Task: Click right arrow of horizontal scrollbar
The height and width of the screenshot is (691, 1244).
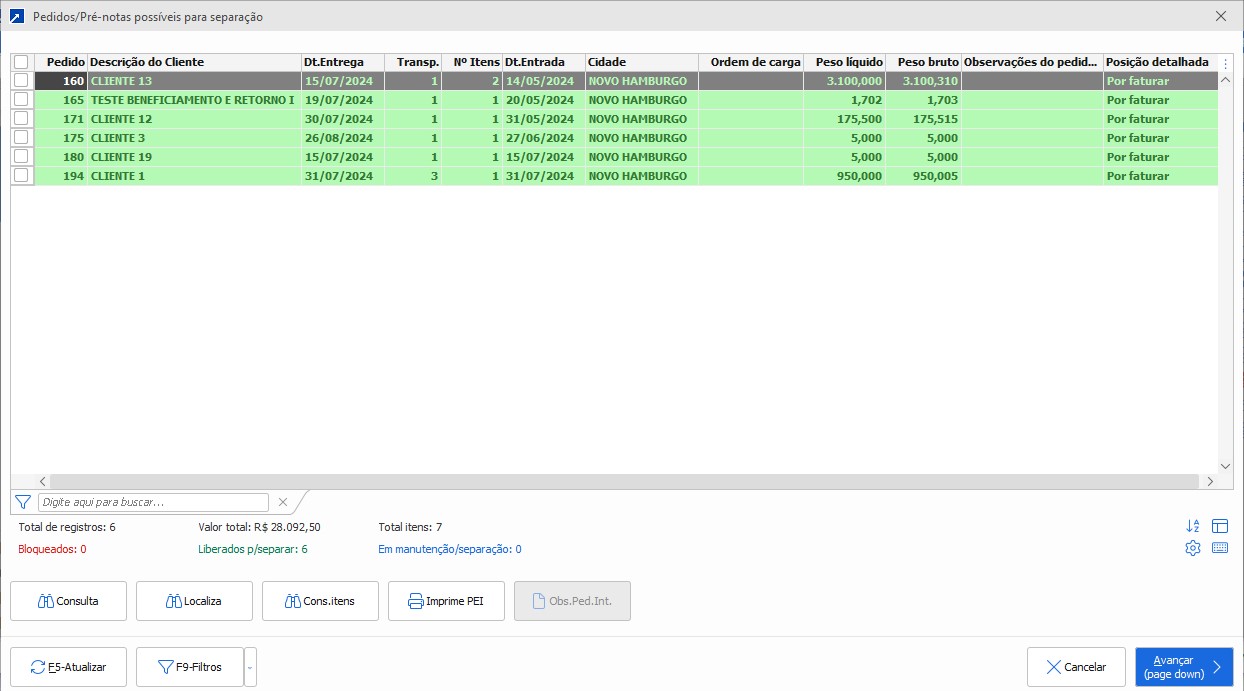Action: click(1209, 481)
